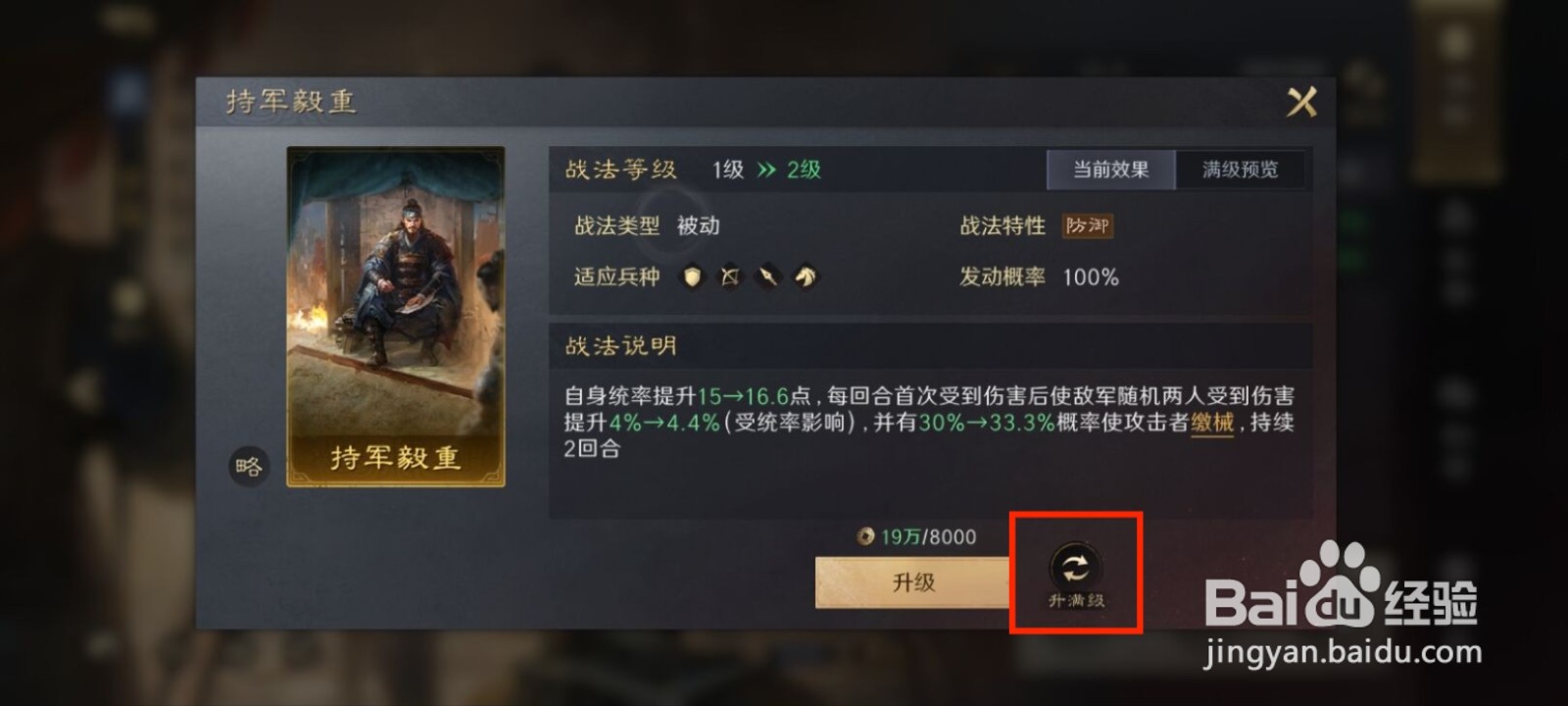Tap the 持军毅重 tactic card image

(x=396, y=316)
